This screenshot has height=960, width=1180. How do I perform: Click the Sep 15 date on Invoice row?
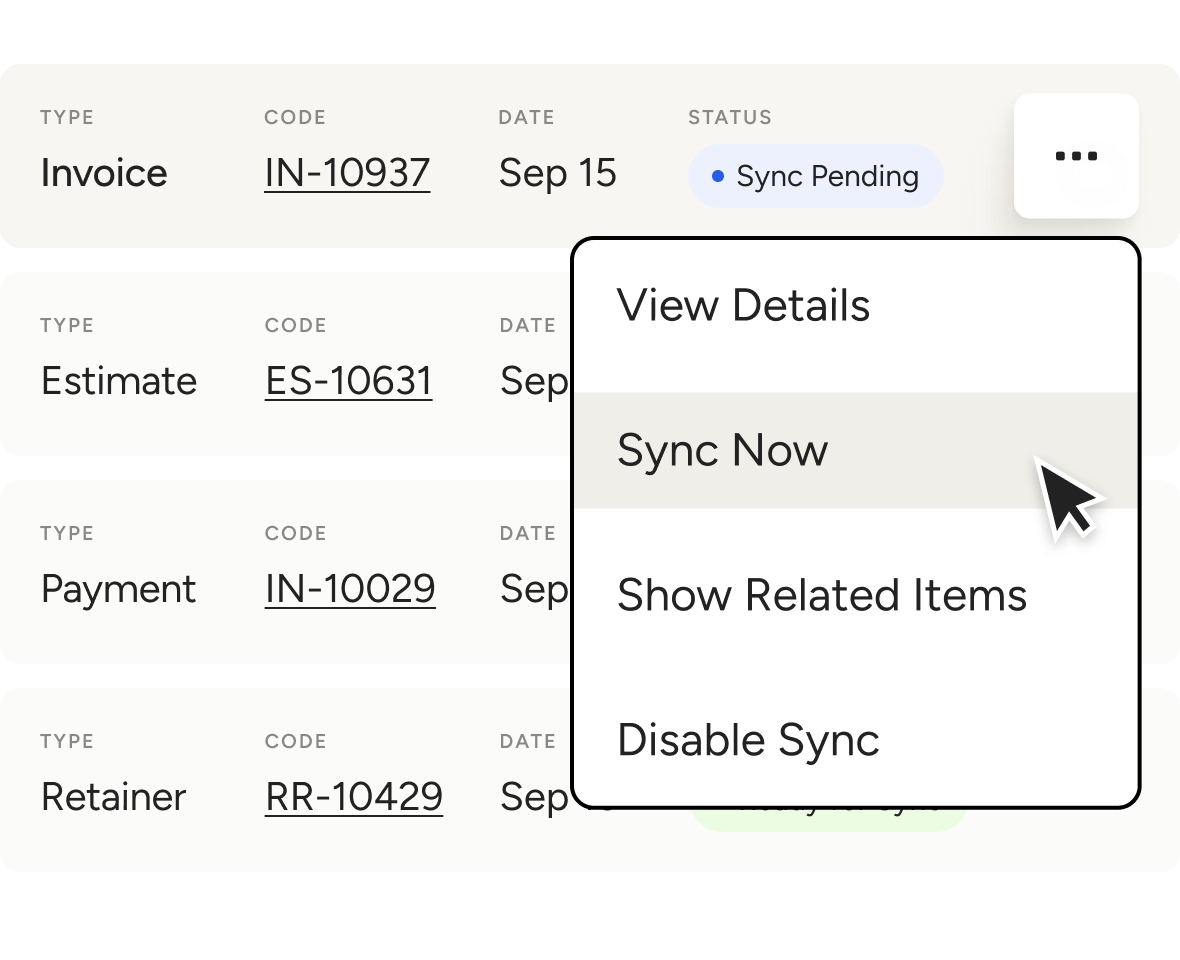coord(557,173)
